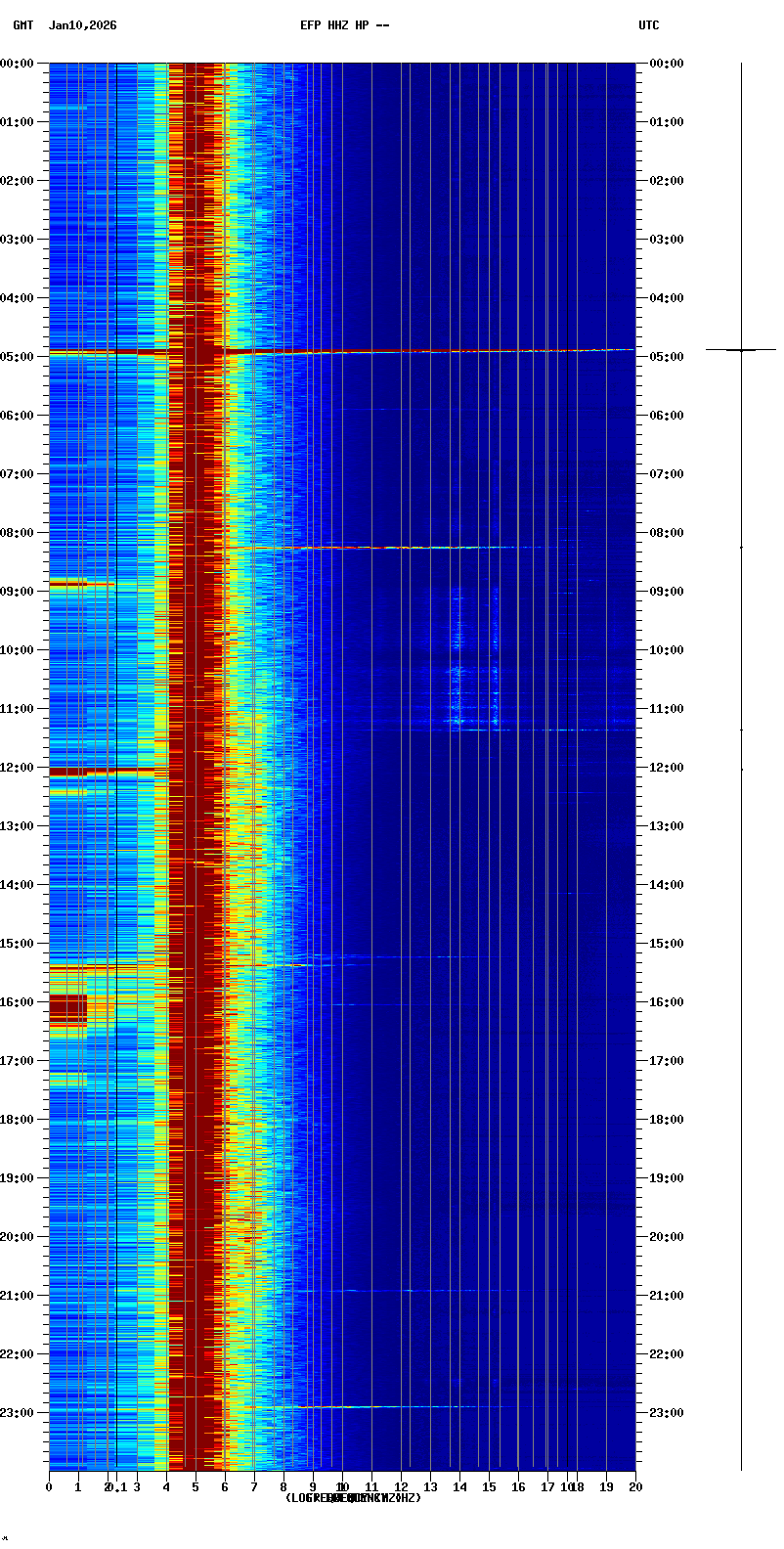Click the frequency axis title below the plot
The height and width of the screenshot is (1549, 784).
pyautogui.click(x=353, y=1498)
